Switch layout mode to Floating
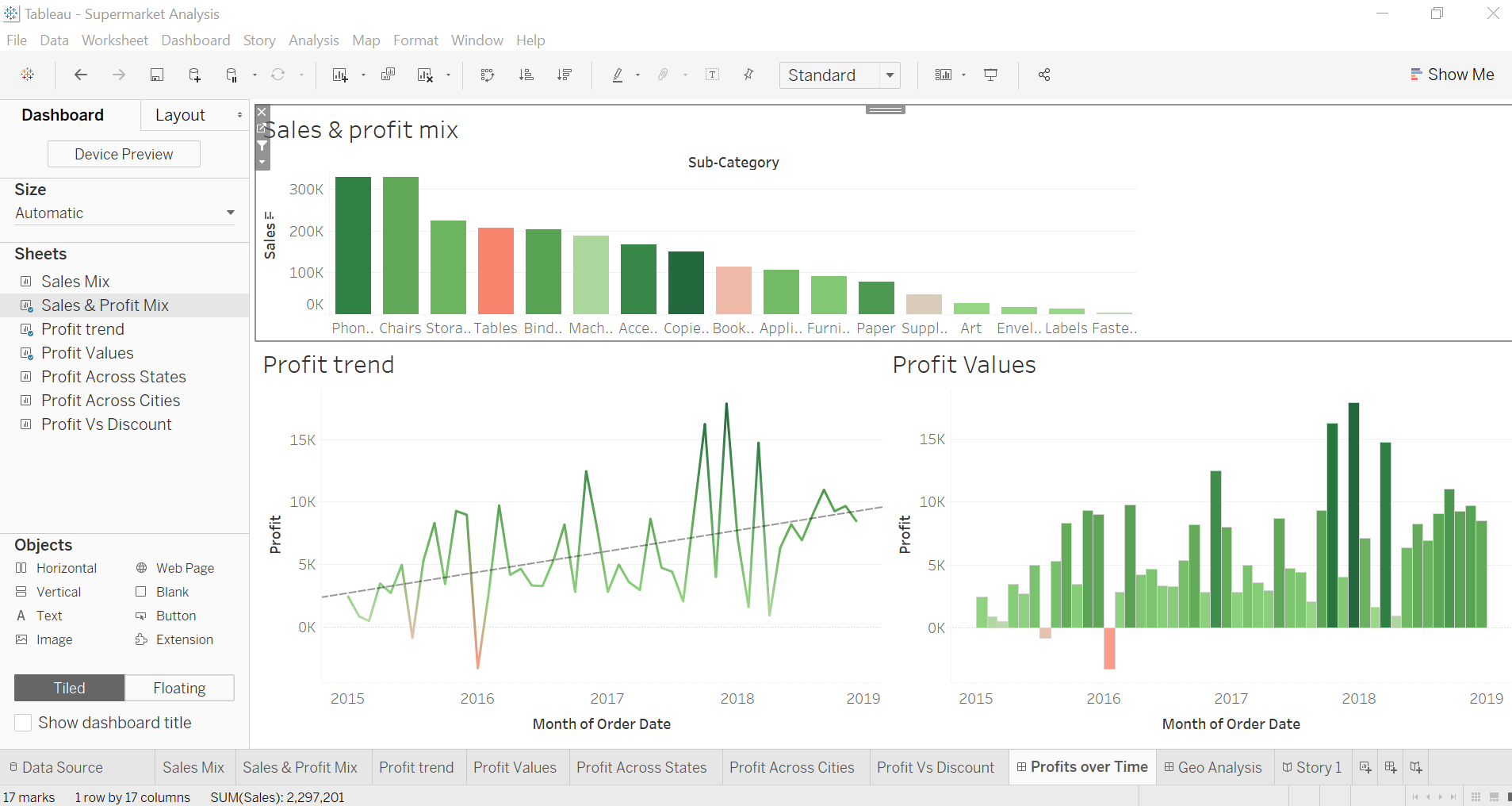Image resolution: width=1512 pixels, height=806 pixels. click(x=179, y=688)
